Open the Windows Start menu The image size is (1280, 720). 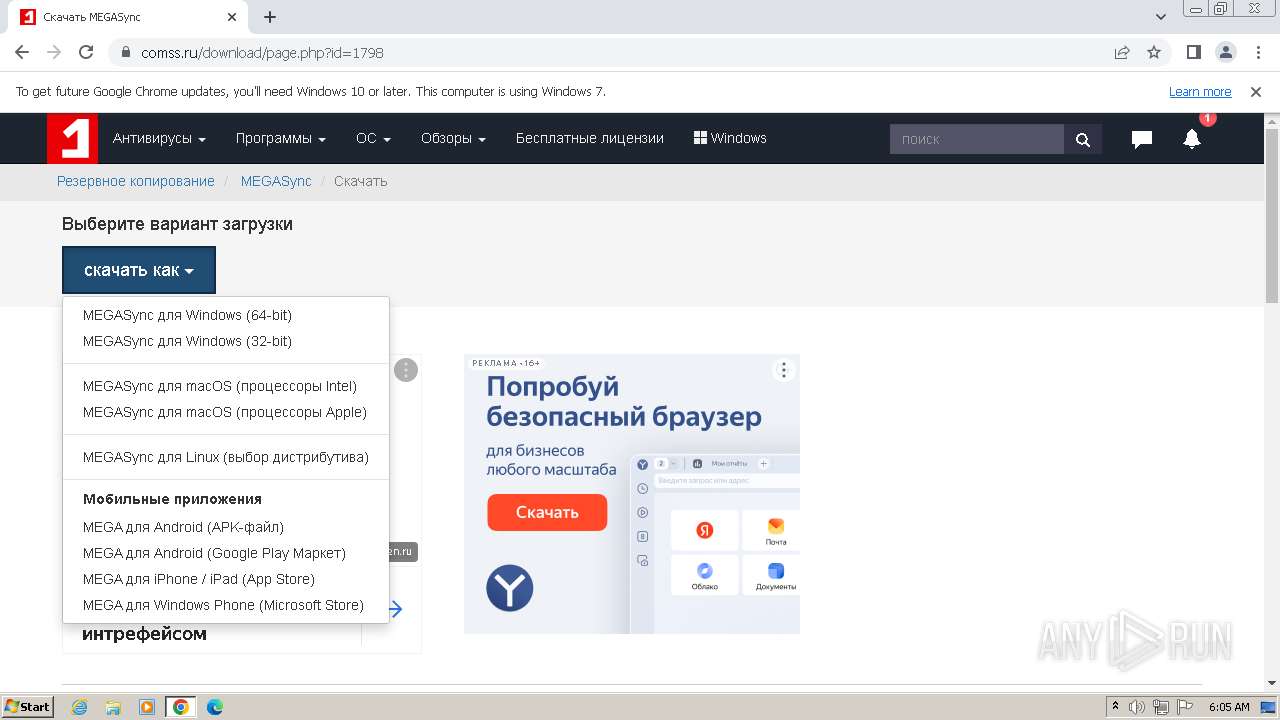tap(27, 707)
